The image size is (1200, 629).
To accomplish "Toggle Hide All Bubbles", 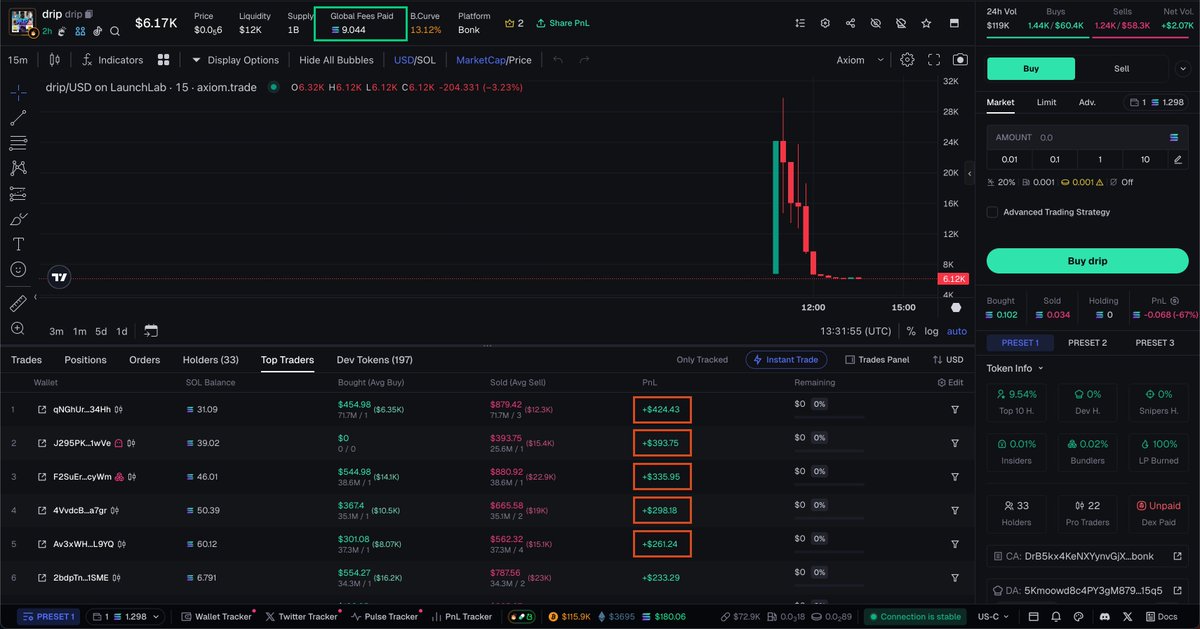I will coord(336,60).
